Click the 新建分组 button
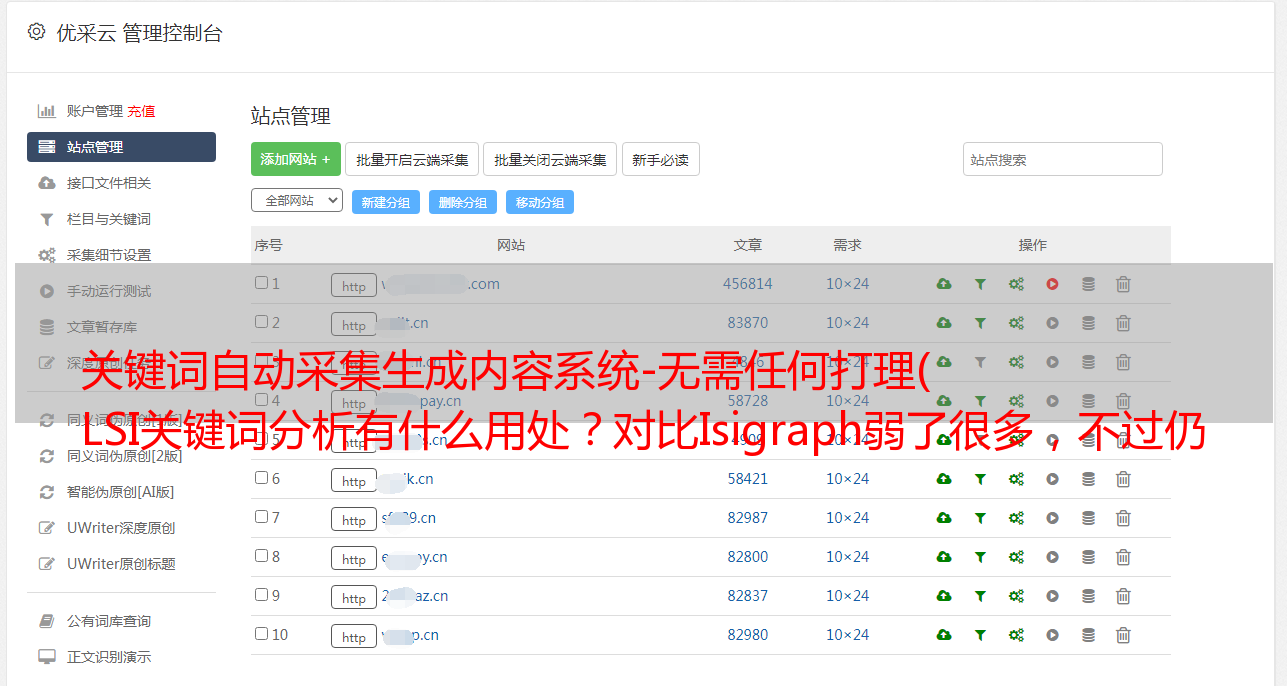The image size is (1287, 686). [x=386, y=202]
